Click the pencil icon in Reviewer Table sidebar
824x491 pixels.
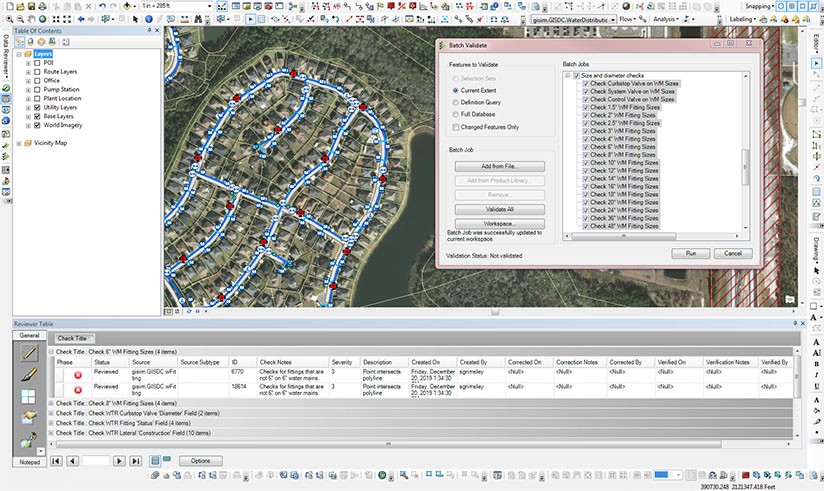[29, 353]
